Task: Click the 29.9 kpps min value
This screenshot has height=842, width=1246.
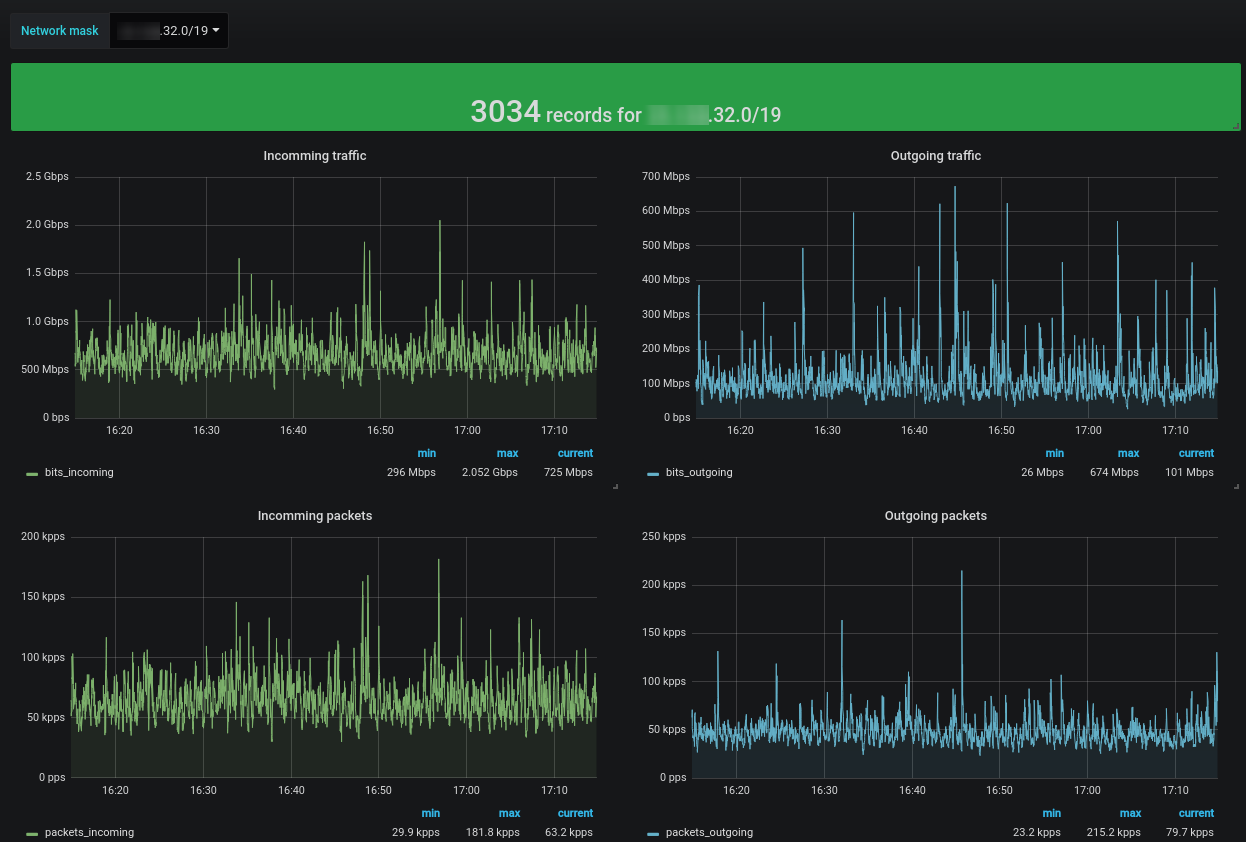Action: (416, 832)
